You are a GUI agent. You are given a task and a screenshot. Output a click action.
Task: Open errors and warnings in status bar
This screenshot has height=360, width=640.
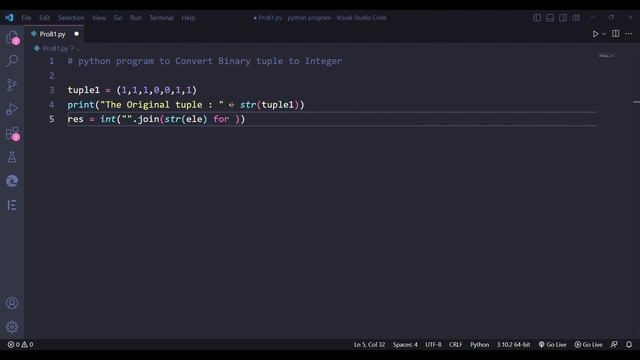(x=20, y=344)
